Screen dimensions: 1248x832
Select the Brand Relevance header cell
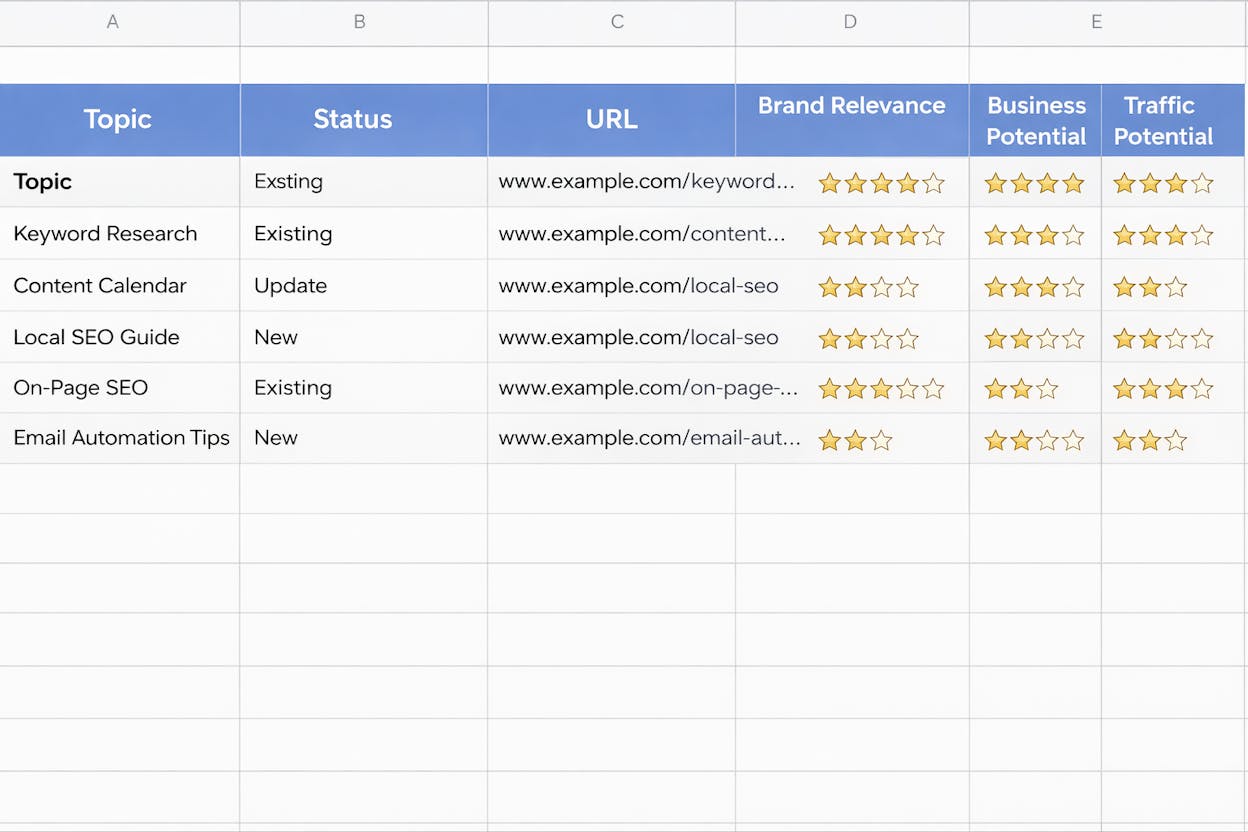[x=852, y=120]
